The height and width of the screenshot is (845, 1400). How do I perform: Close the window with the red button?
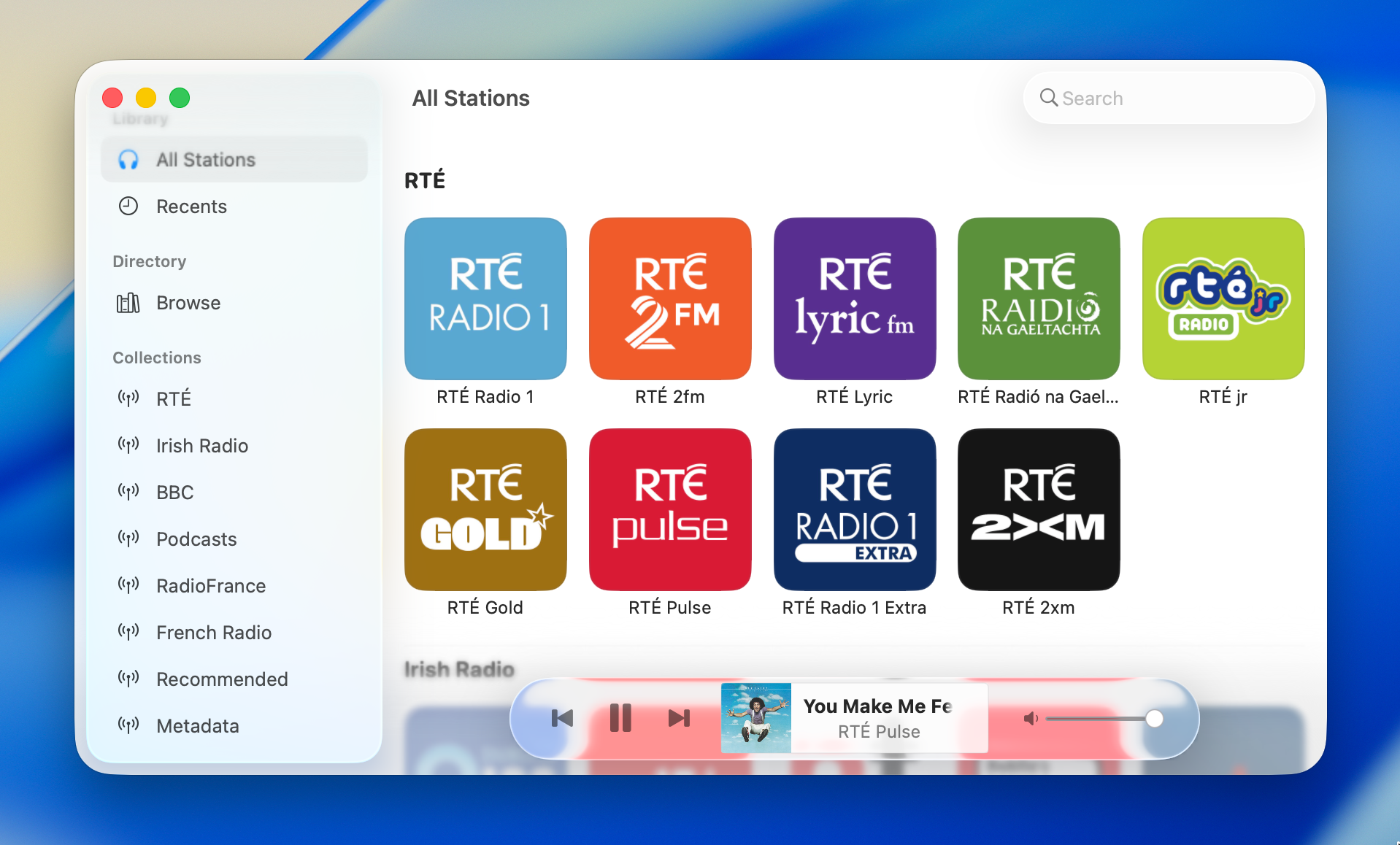[112, 98]
